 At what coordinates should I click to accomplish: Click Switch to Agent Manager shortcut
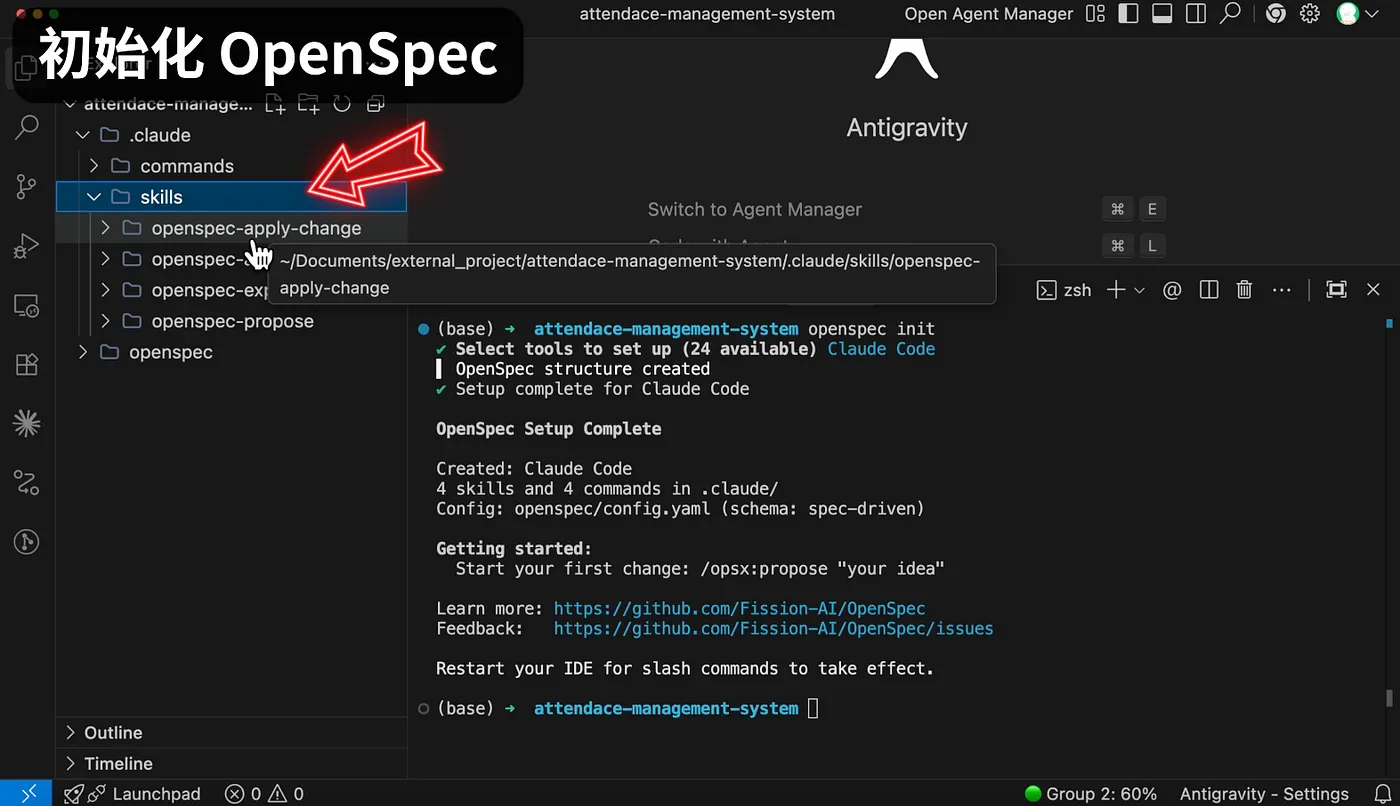pos(754,209)
